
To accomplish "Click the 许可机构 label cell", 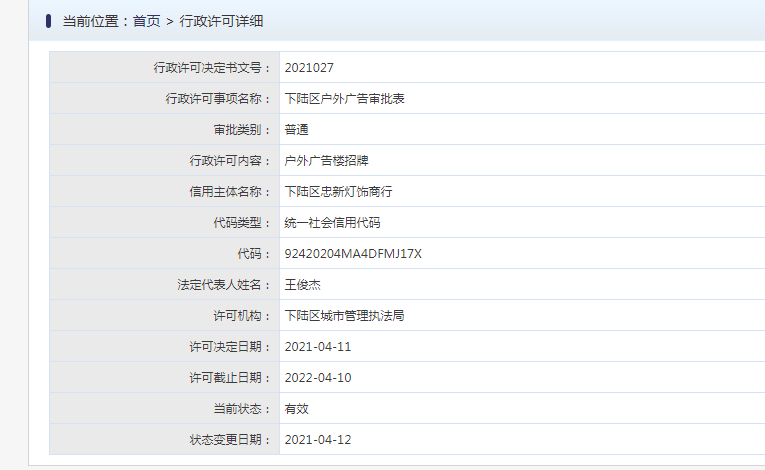I will [164, 316].
